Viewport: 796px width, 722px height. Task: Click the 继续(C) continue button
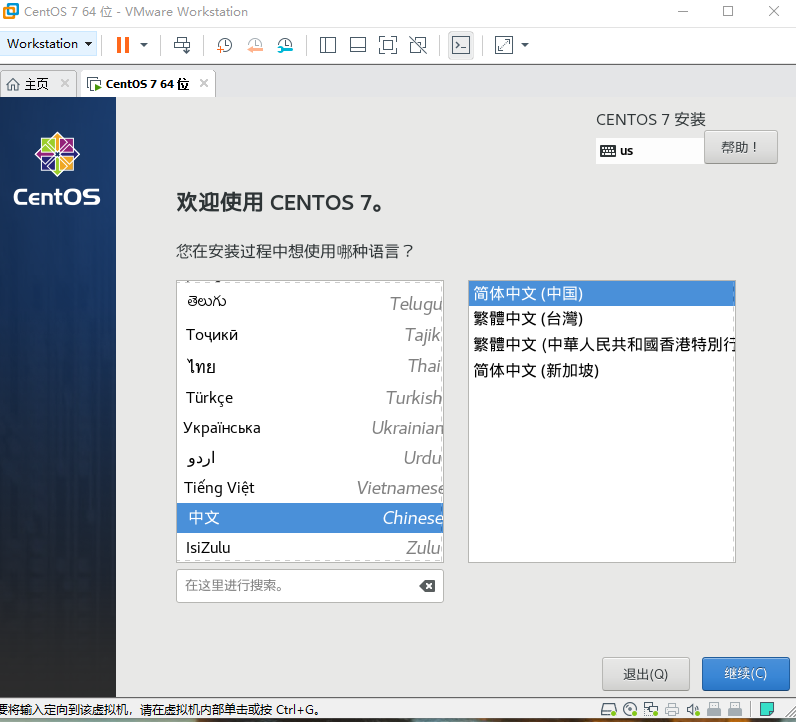(746, 674)
